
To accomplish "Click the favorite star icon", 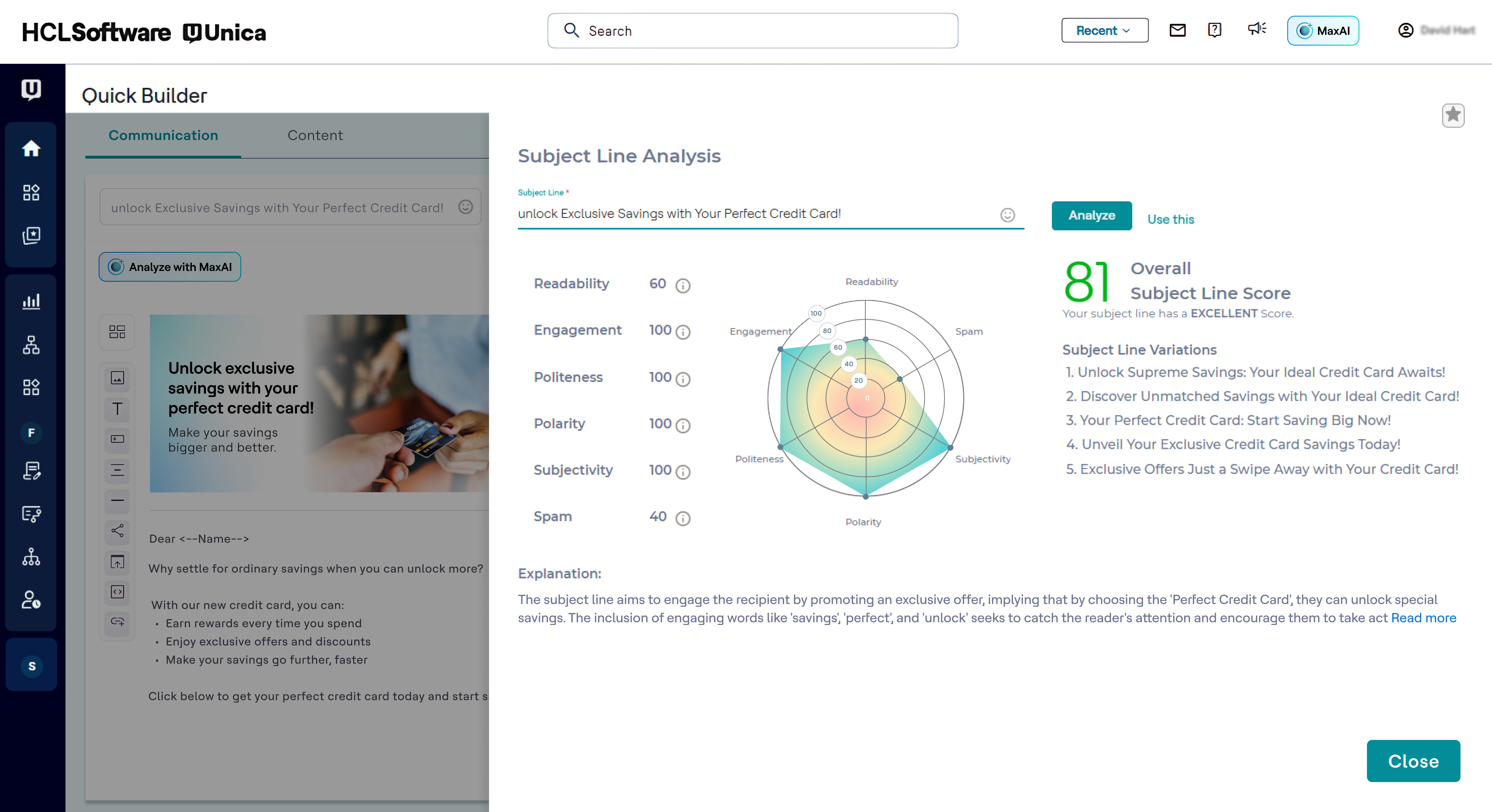I will pyautogui.click(x=1453, y=115).
